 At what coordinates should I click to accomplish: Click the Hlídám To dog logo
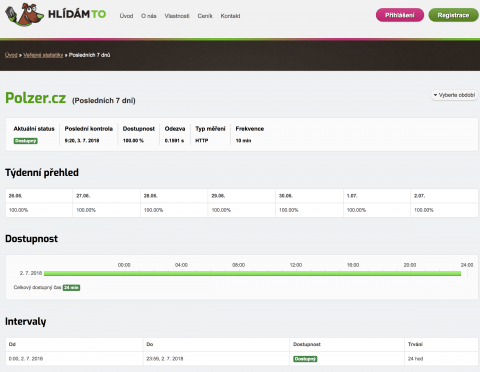[x=56, y=15]
